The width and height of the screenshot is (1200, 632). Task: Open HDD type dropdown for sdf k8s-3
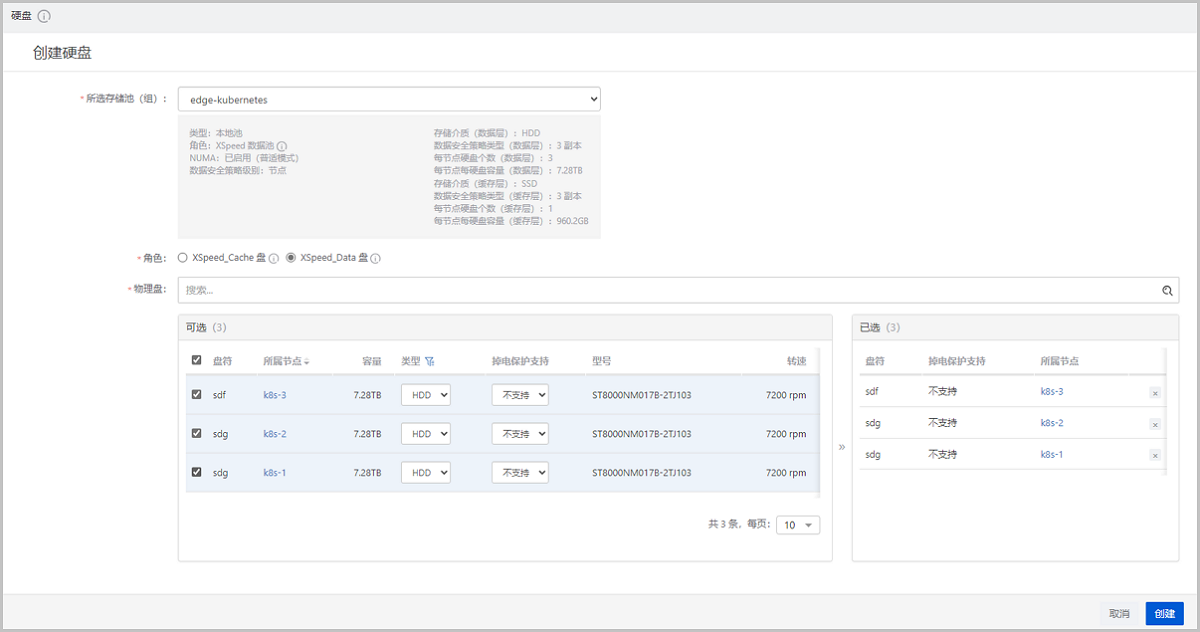pos(426,395)
